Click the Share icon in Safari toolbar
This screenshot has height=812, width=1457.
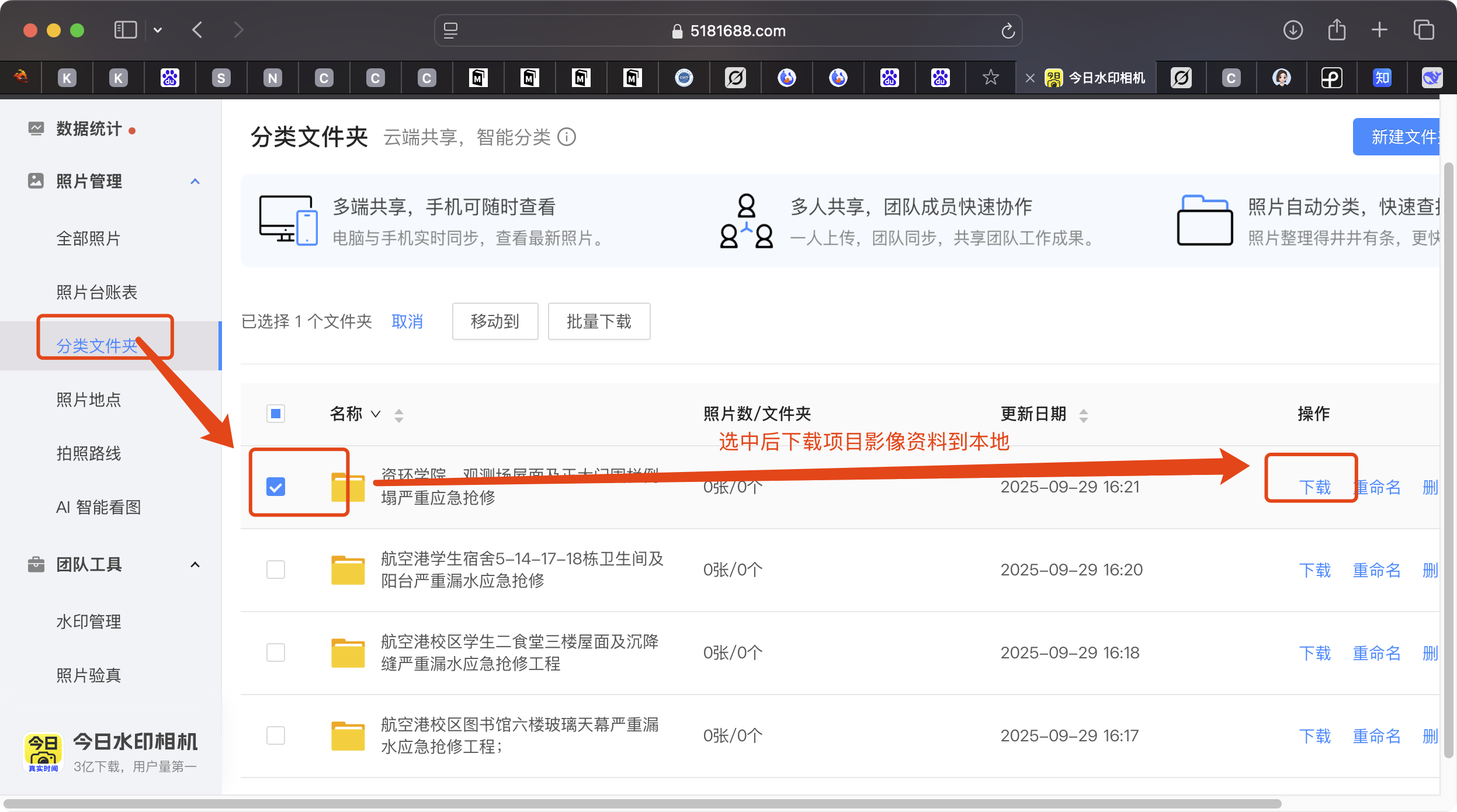coord(1336,30)
